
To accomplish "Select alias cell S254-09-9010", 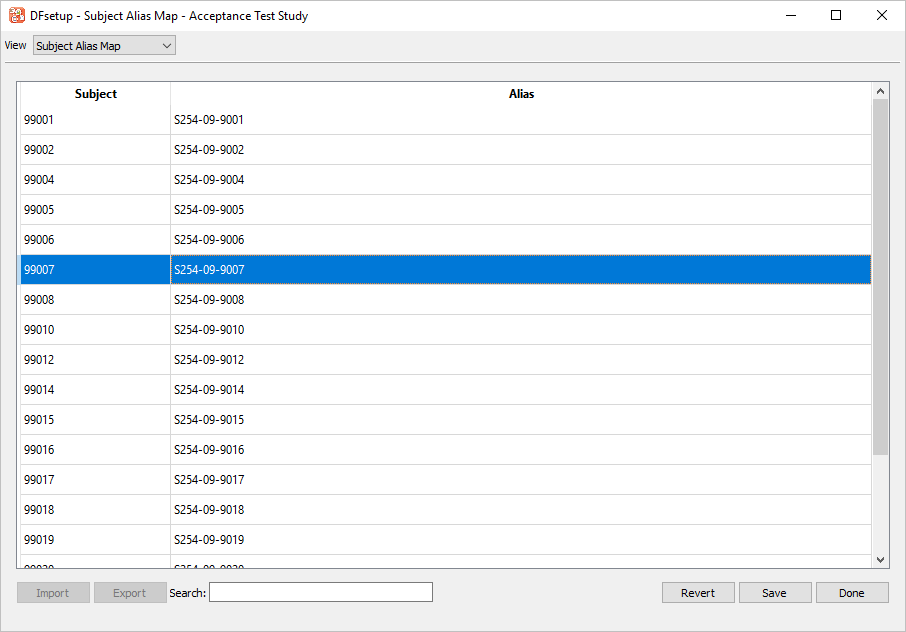I will point(209,330).
